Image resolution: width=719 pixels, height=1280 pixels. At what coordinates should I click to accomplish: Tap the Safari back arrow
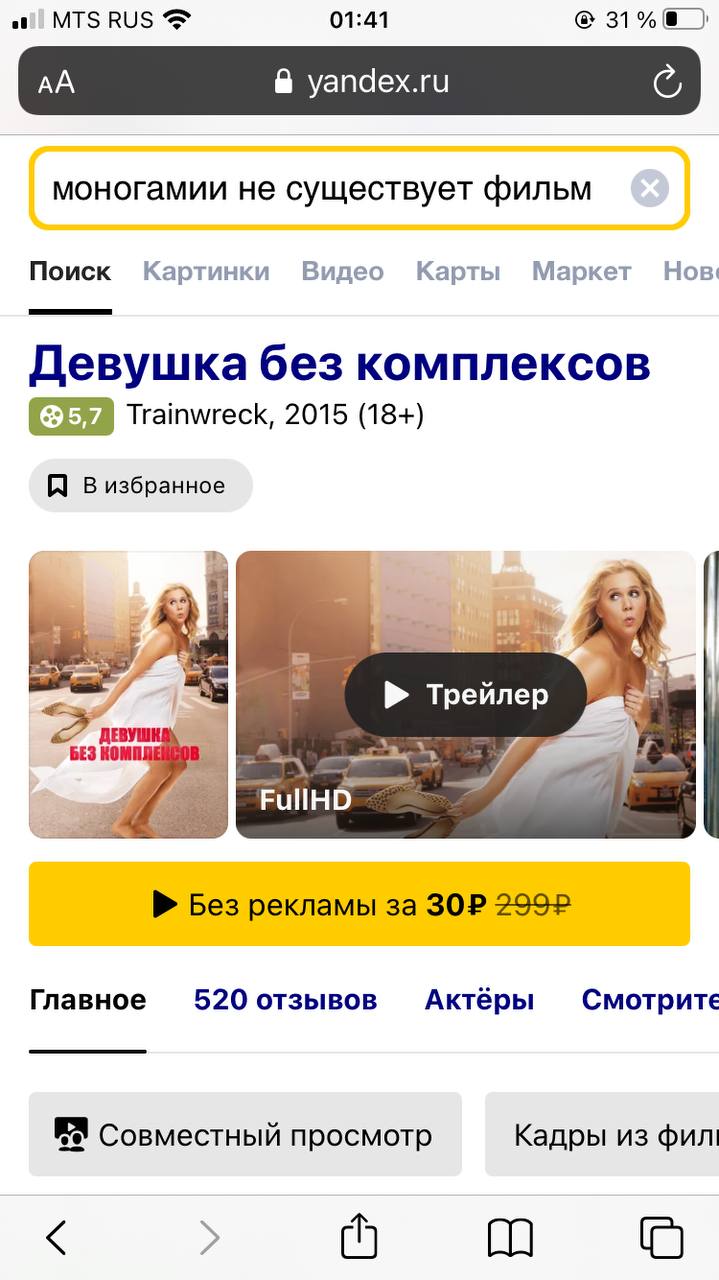click(57, 1238)
